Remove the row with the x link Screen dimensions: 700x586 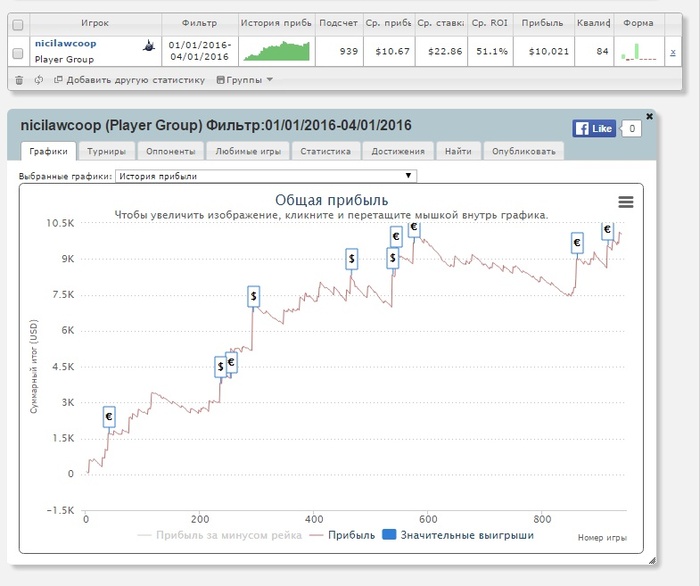pos(673,53)
